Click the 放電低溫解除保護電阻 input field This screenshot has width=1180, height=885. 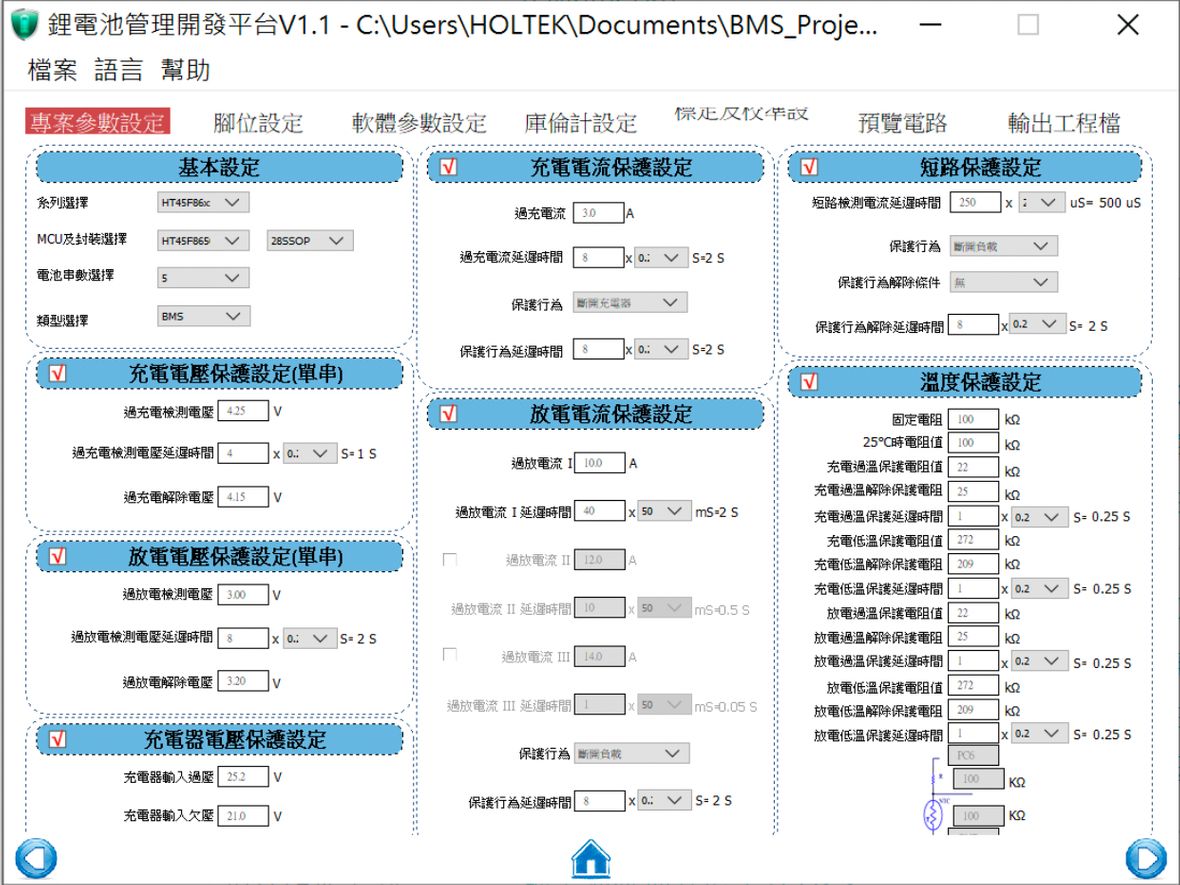pos(973,710)
